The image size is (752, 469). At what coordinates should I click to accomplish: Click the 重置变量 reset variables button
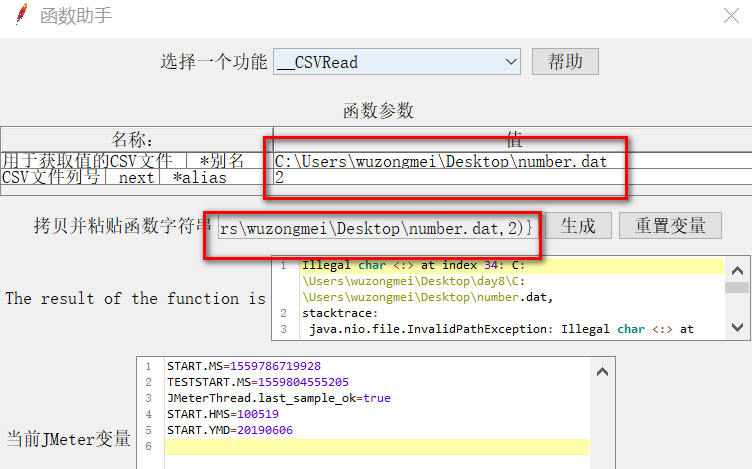coord(670,225)
